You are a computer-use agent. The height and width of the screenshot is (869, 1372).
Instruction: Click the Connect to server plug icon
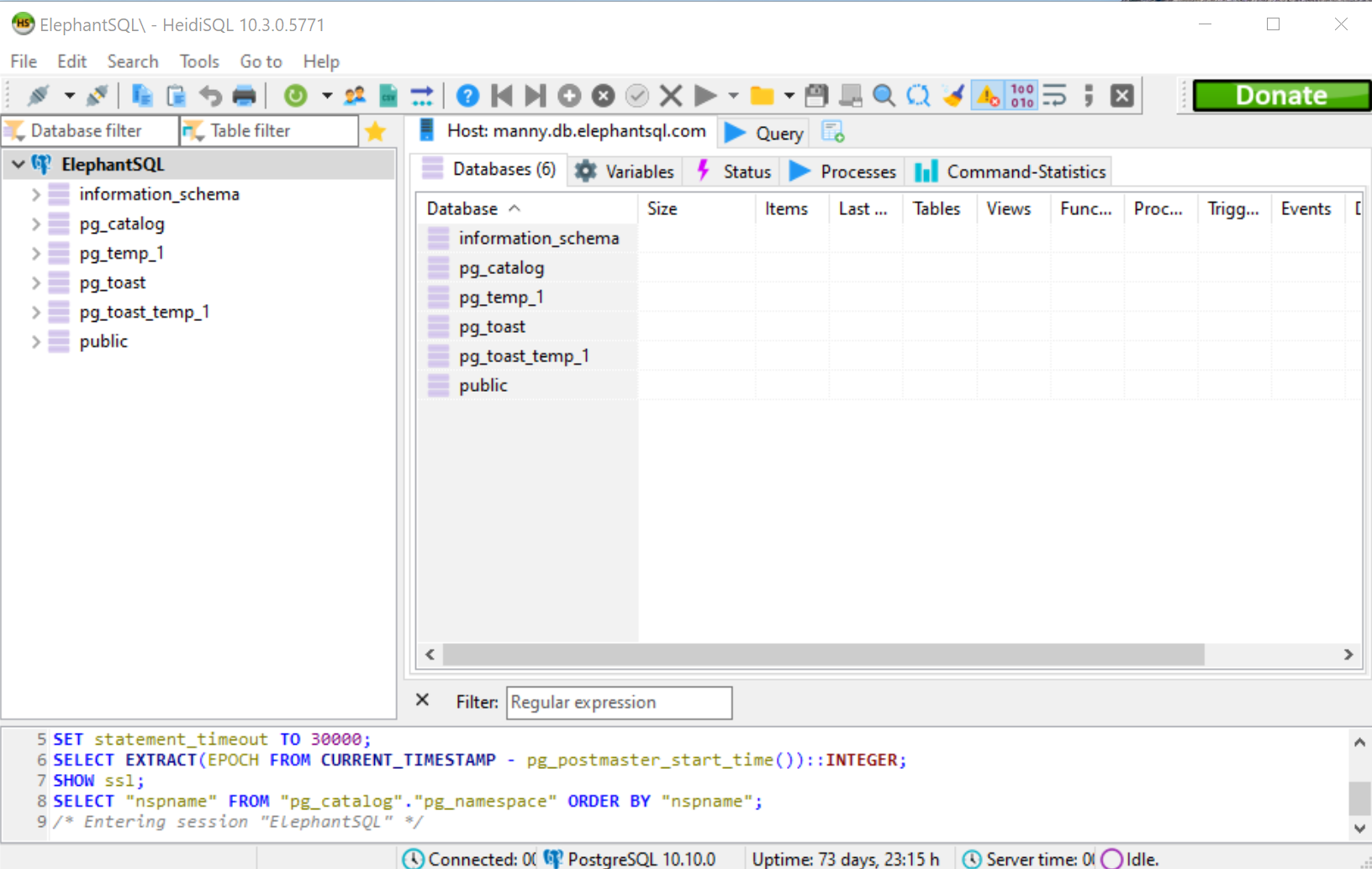tap(38, 96)
